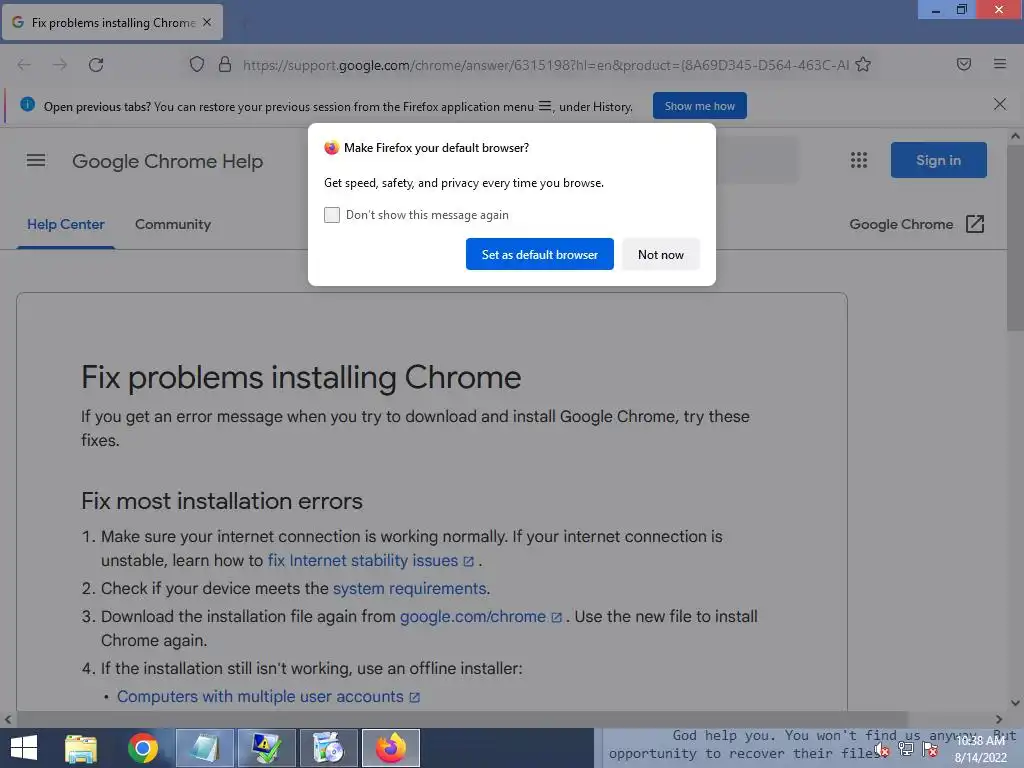Viewport: 1024px width, 768px height.
Task: Click the horizontal scrollbar thumb
Action: click(461, 719)
